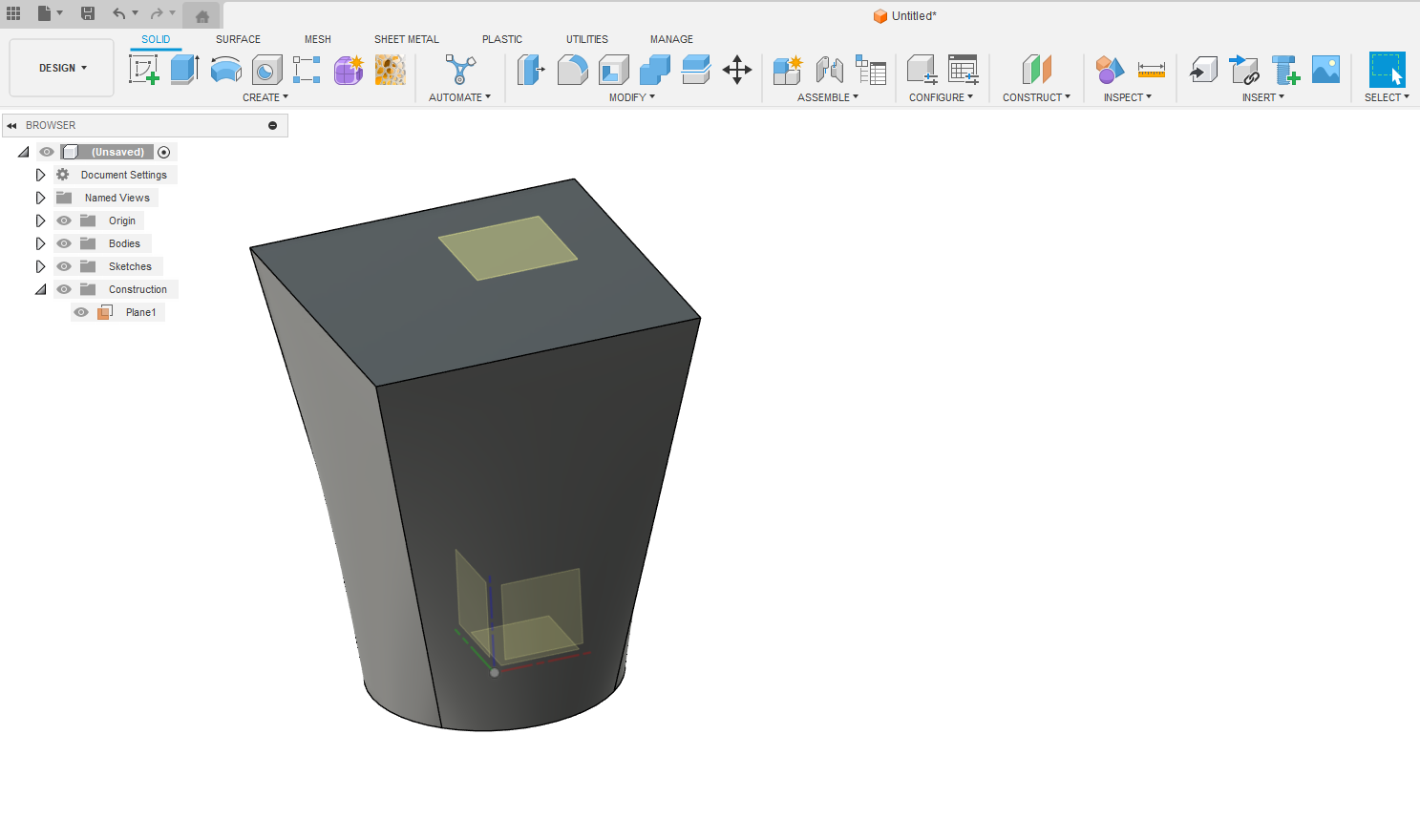Viewport: 1420px width, 840px height.
Task: Switch to the UTILITIES tab
Action: click(587, 39)
